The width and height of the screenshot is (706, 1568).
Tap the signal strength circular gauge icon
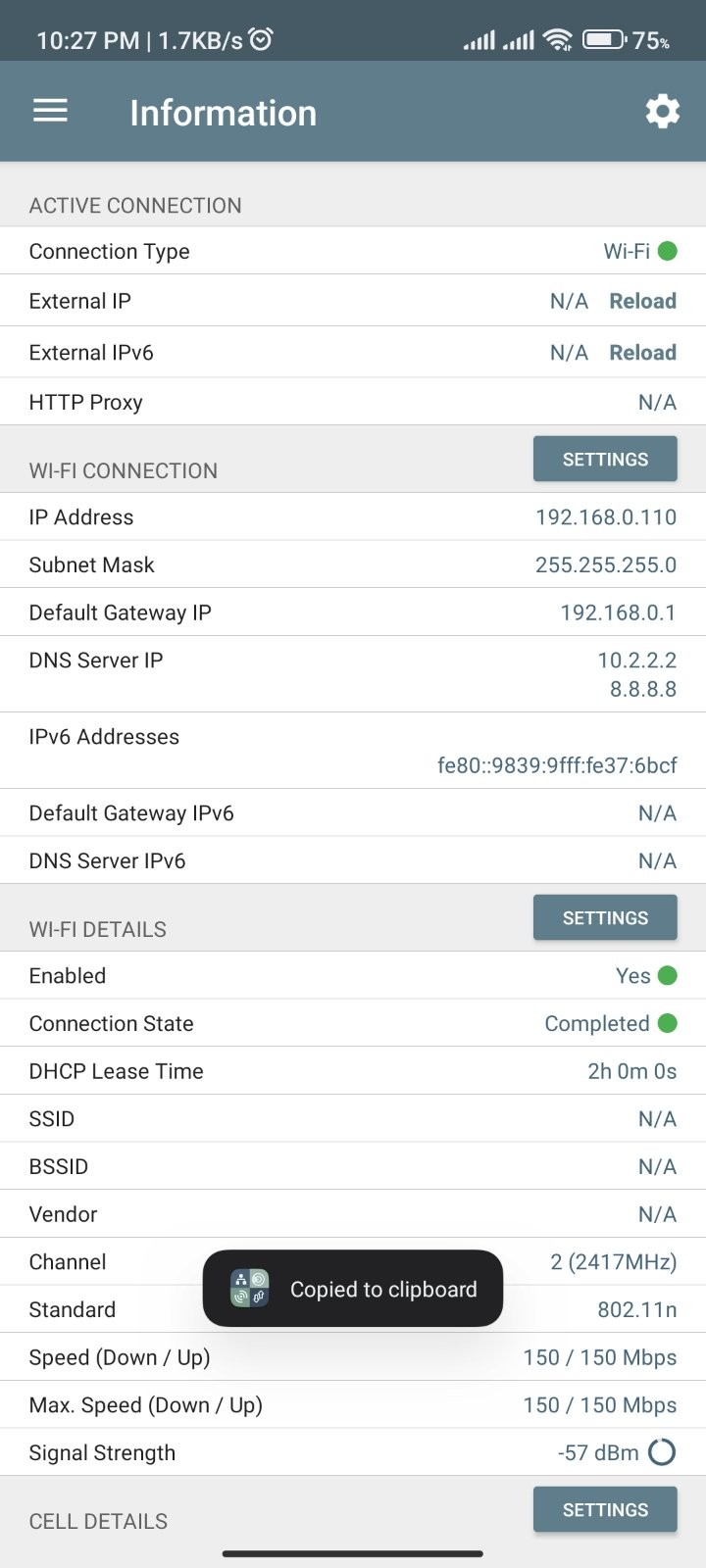click(x=663, y=1452)
